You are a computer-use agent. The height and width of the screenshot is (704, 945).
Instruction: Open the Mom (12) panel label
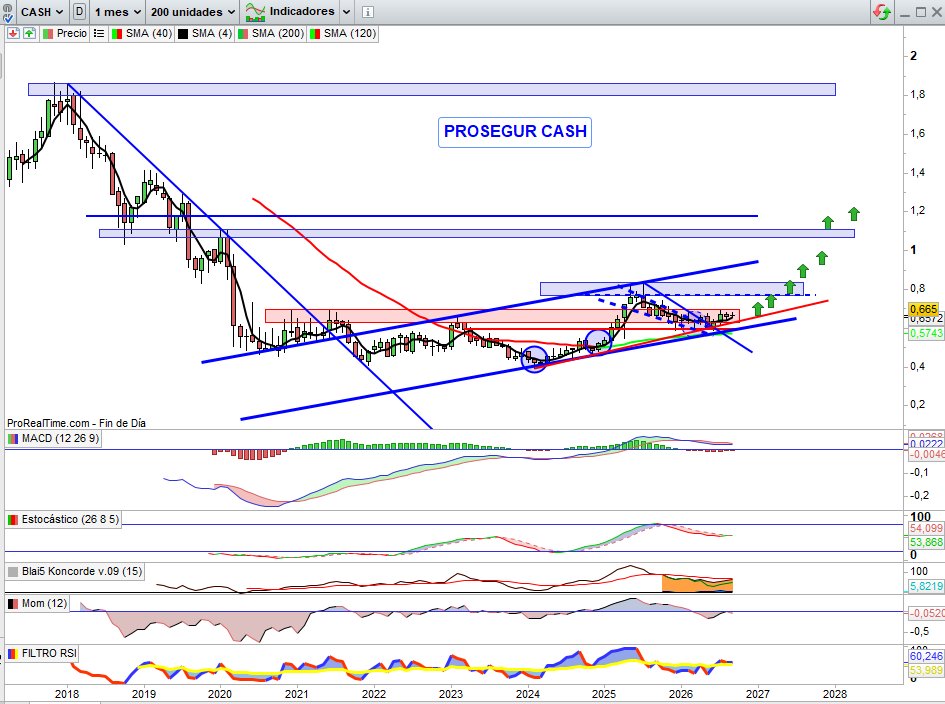44,603
